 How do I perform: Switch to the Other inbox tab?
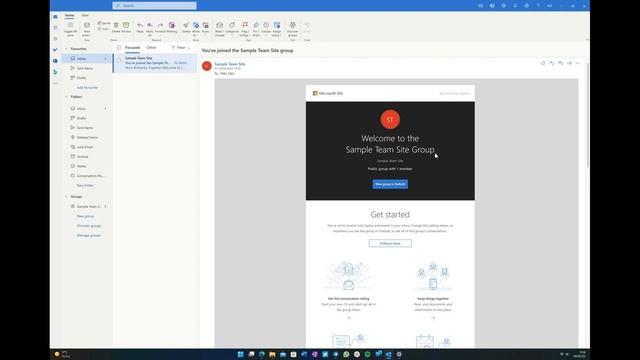(x=151, y=48)
